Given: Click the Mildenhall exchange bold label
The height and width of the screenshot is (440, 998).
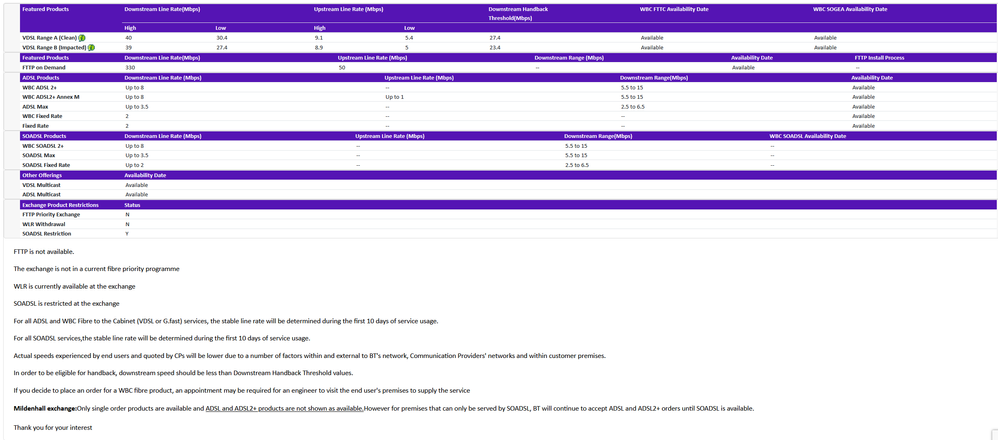Looking at the screenshot, I should tap(46, 408).
